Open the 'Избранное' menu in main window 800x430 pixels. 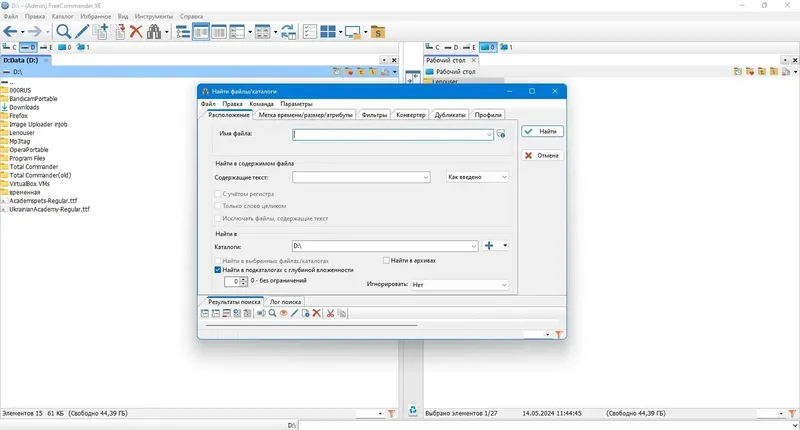(95, 16)
